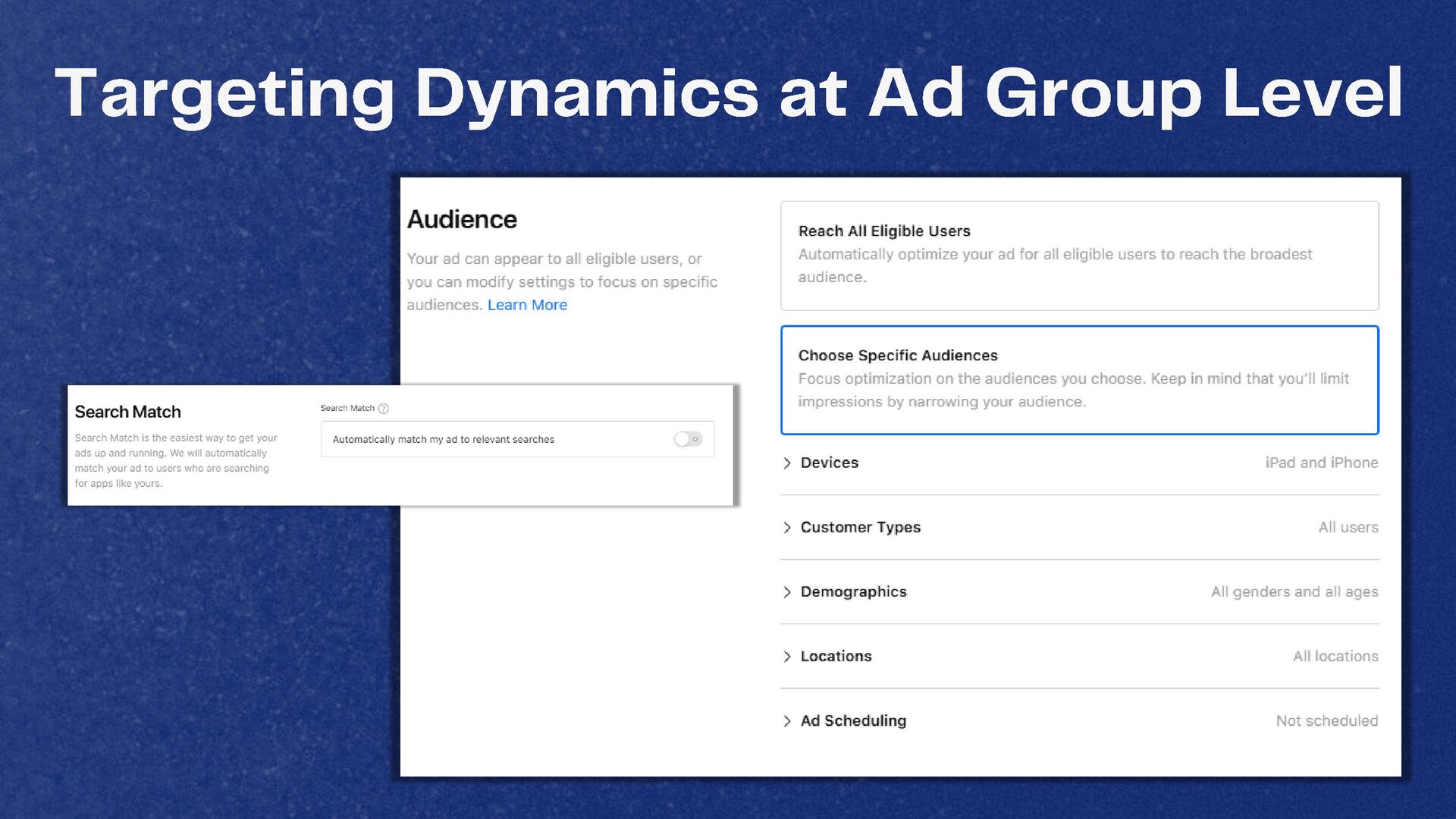Expand the Locations chevron arrow
1456x819 pixels.
[x=787, y=657]
